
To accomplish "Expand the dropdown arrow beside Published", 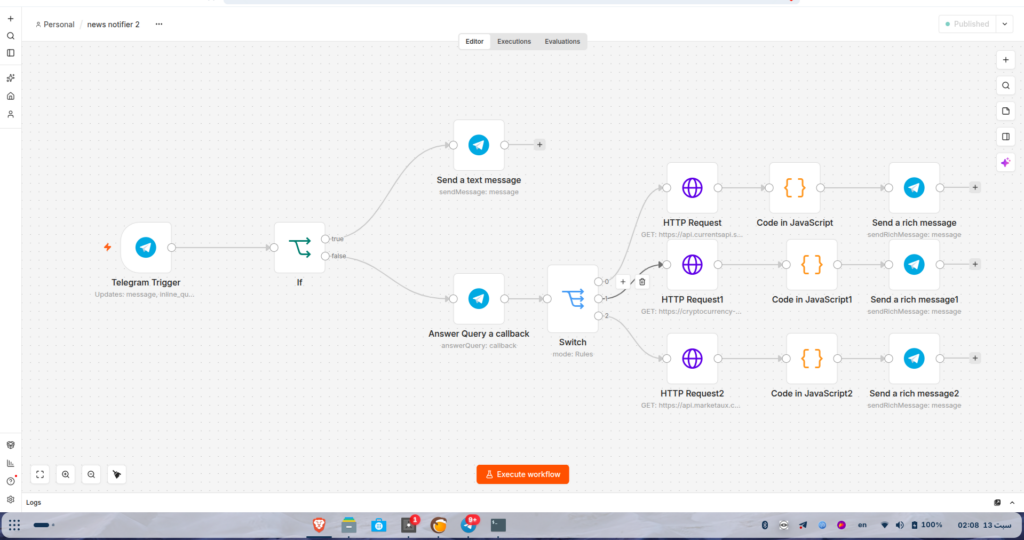I will (x=1005, y=24).
